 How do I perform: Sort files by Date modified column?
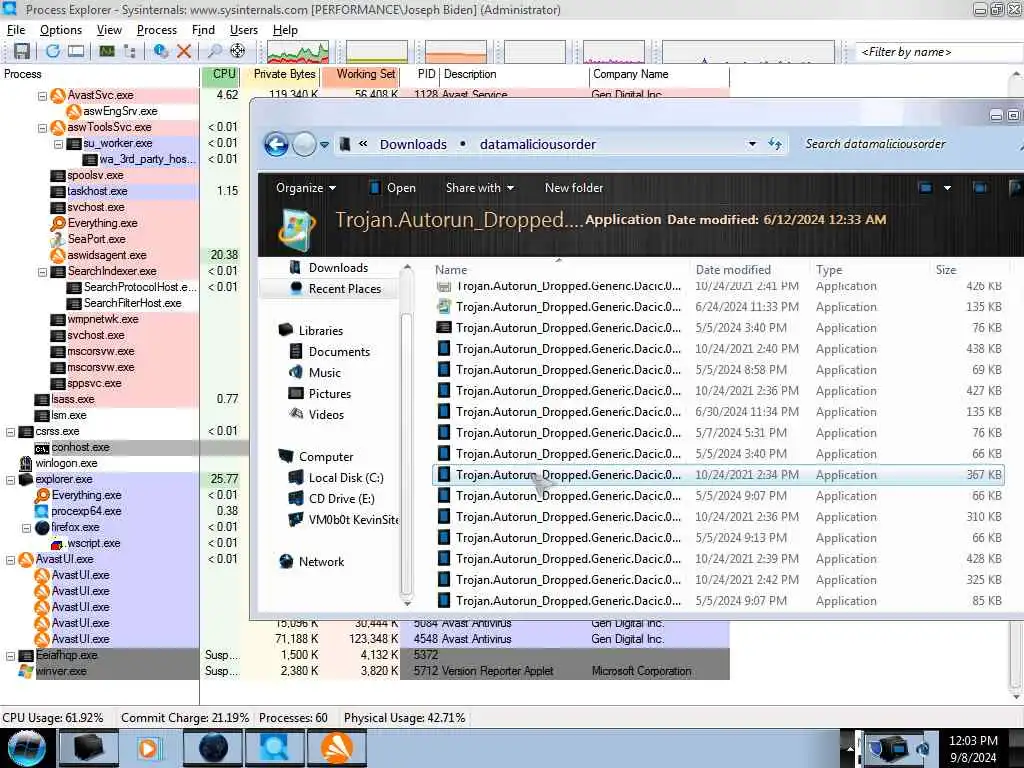click(733, 270)
